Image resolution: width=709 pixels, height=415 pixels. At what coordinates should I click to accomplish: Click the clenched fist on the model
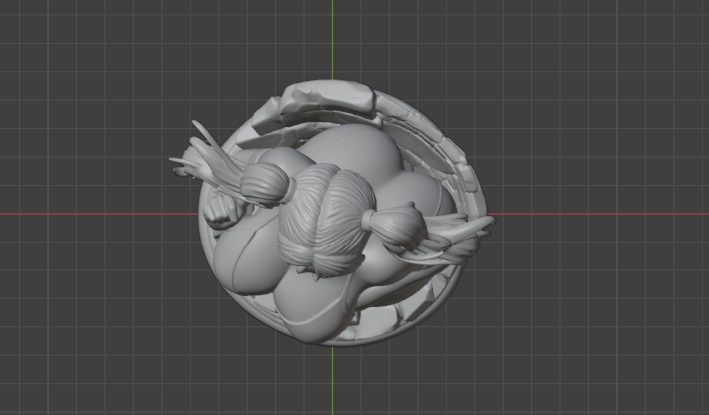[x=220, y=213]
